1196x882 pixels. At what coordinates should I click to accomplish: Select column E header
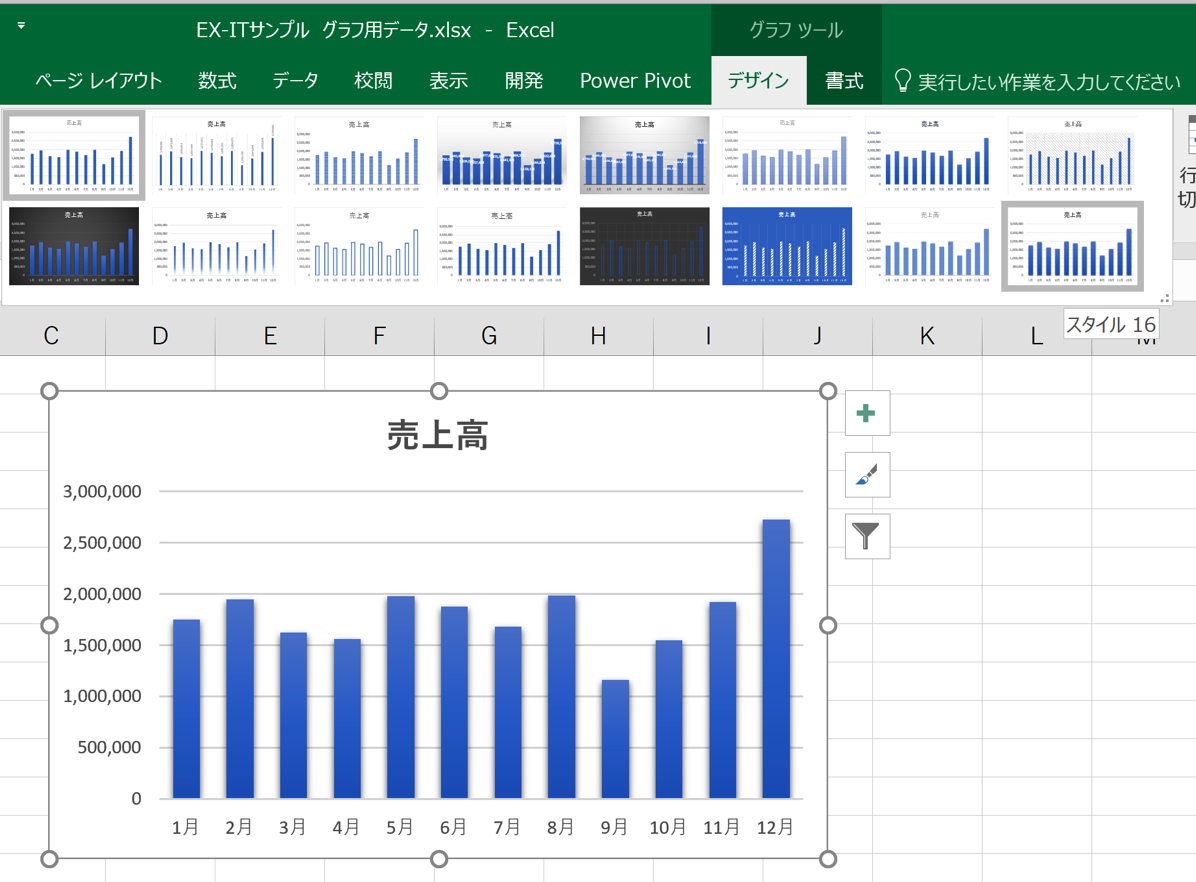point(270,336)
